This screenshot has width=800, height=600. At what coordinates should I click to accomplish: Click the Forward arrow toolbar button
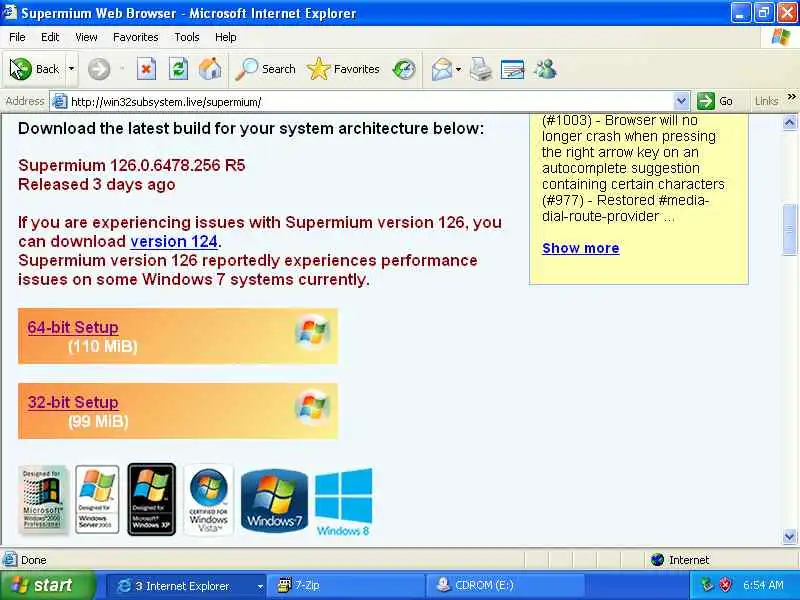click(99, 69)
